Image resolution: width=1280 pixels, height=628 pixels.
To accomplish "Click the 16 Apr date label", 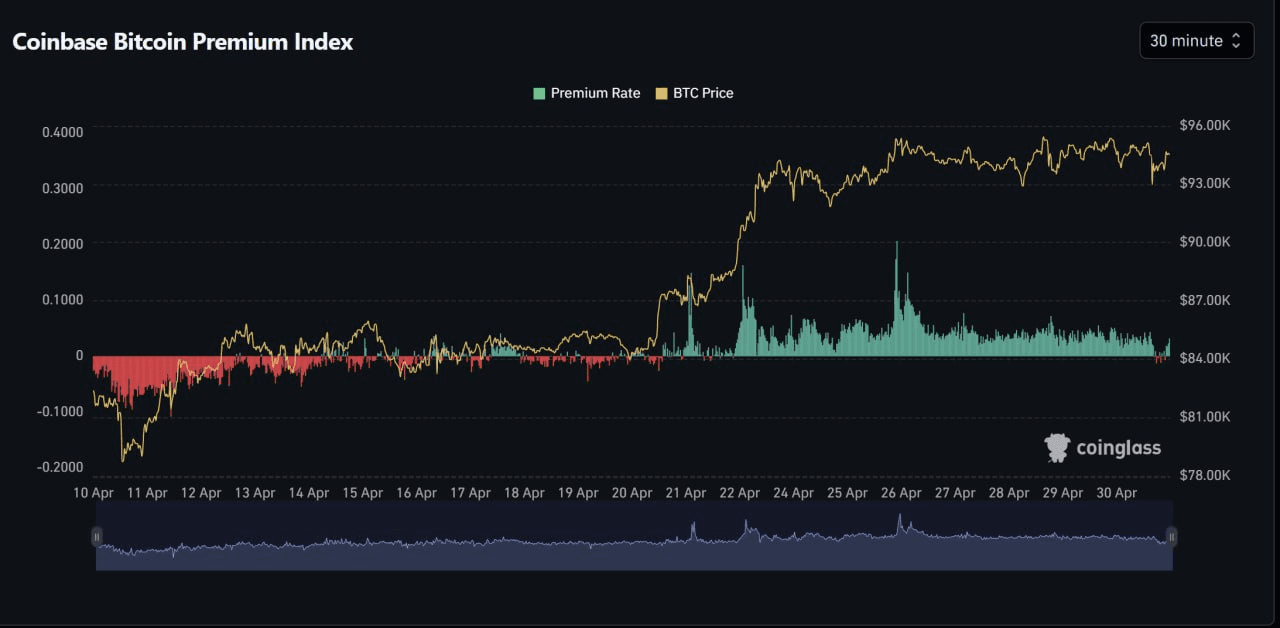I will pos(416,493).
